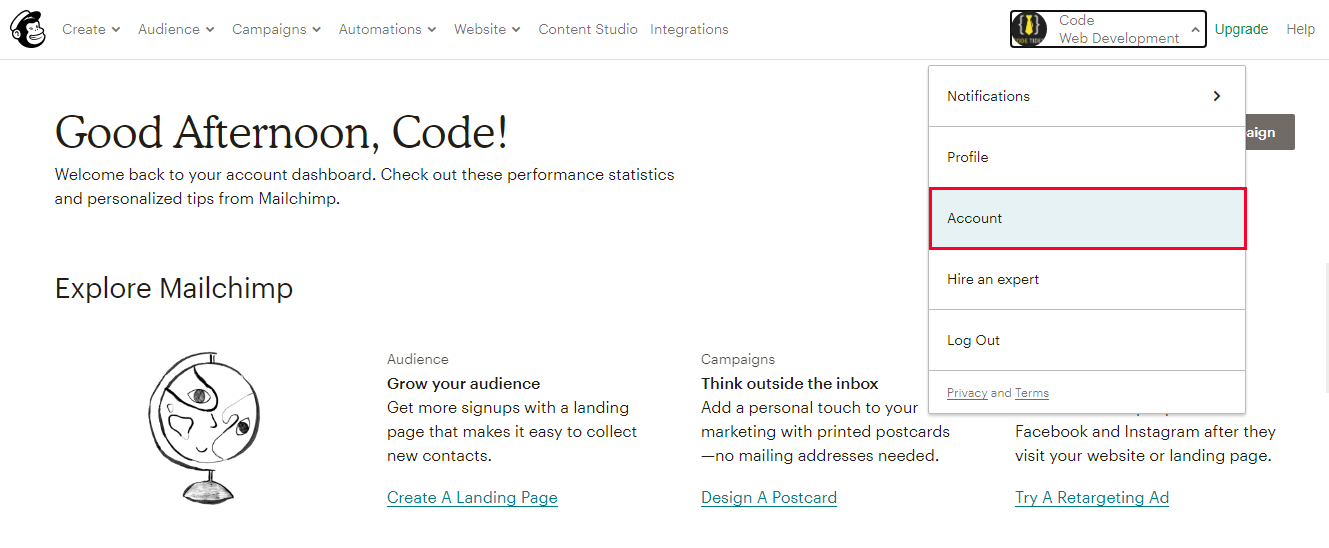Select Profile from the account menu
This screenshot has width=1329, height=548.
(1087, 157)
